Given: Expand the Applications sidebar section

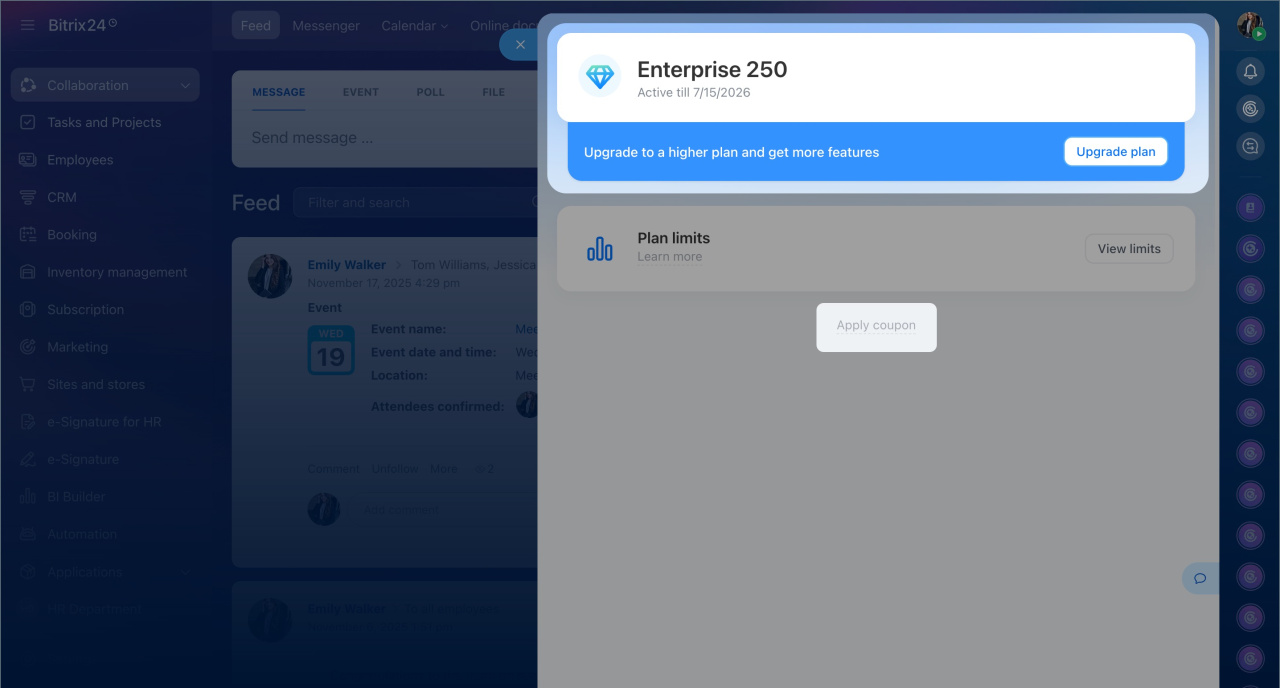Looking at the screenshot, I should [185, 572].
